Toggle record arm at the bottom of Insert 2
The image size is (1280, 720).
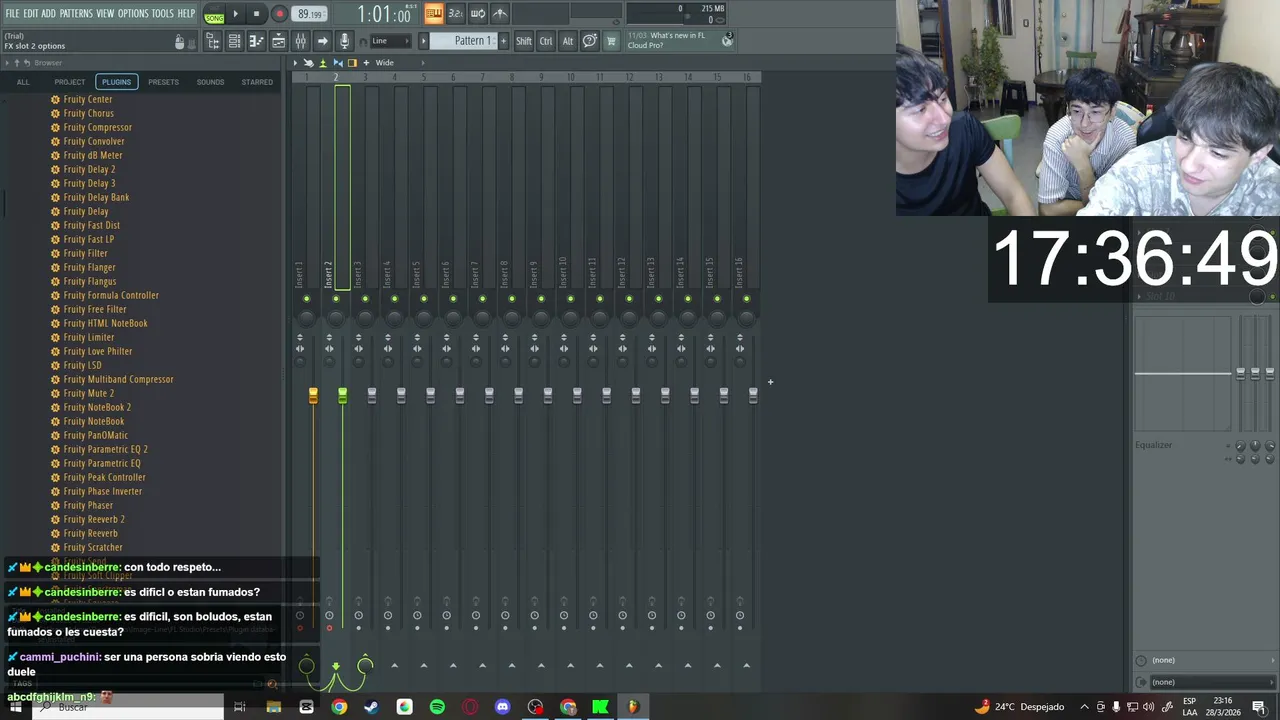coord(329,628)
